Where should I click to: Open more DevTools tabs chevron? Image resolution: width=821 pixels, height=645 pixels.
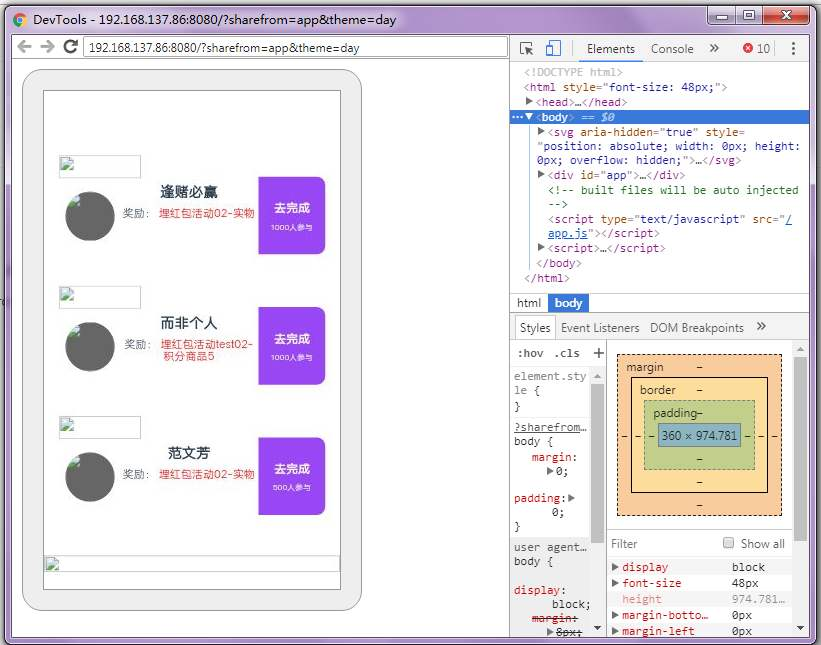click(x=714, y=48)
